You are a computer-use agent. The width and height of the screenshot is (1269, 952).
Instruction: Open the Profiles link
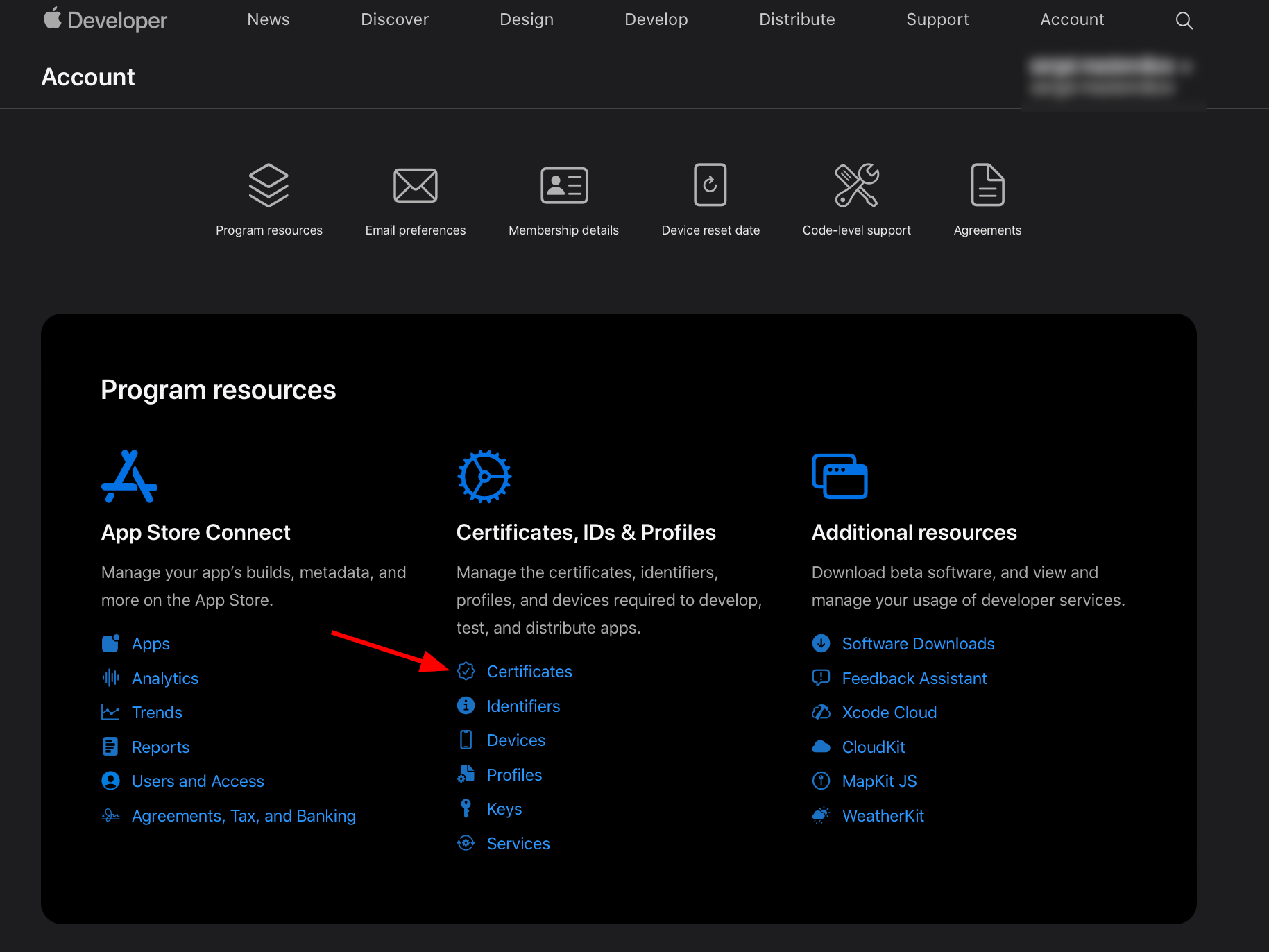(x=514, y=774)
